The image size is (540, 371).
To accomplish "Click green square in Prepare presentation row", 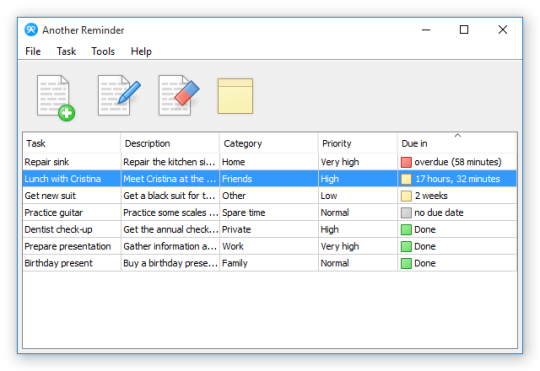I will click(406, 247).
